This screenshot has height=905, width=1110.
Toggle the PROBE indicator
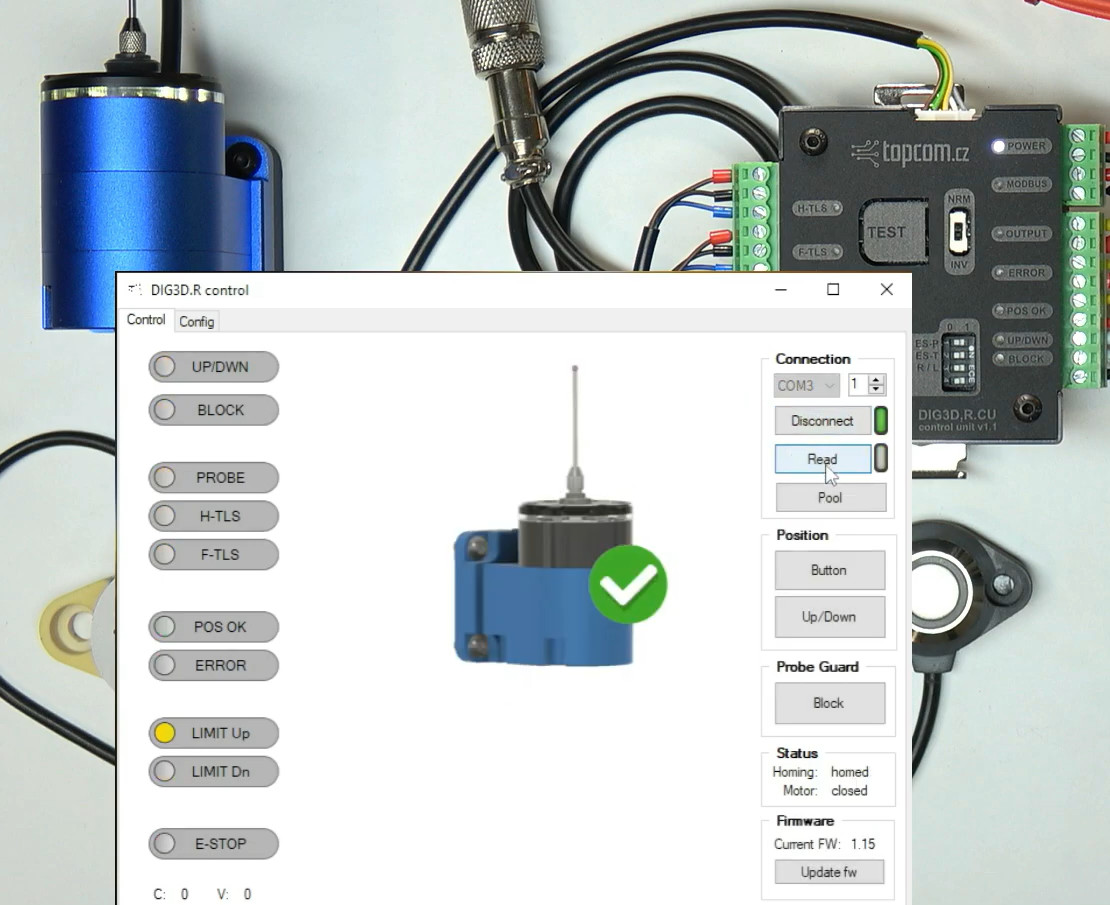(213, 478)
